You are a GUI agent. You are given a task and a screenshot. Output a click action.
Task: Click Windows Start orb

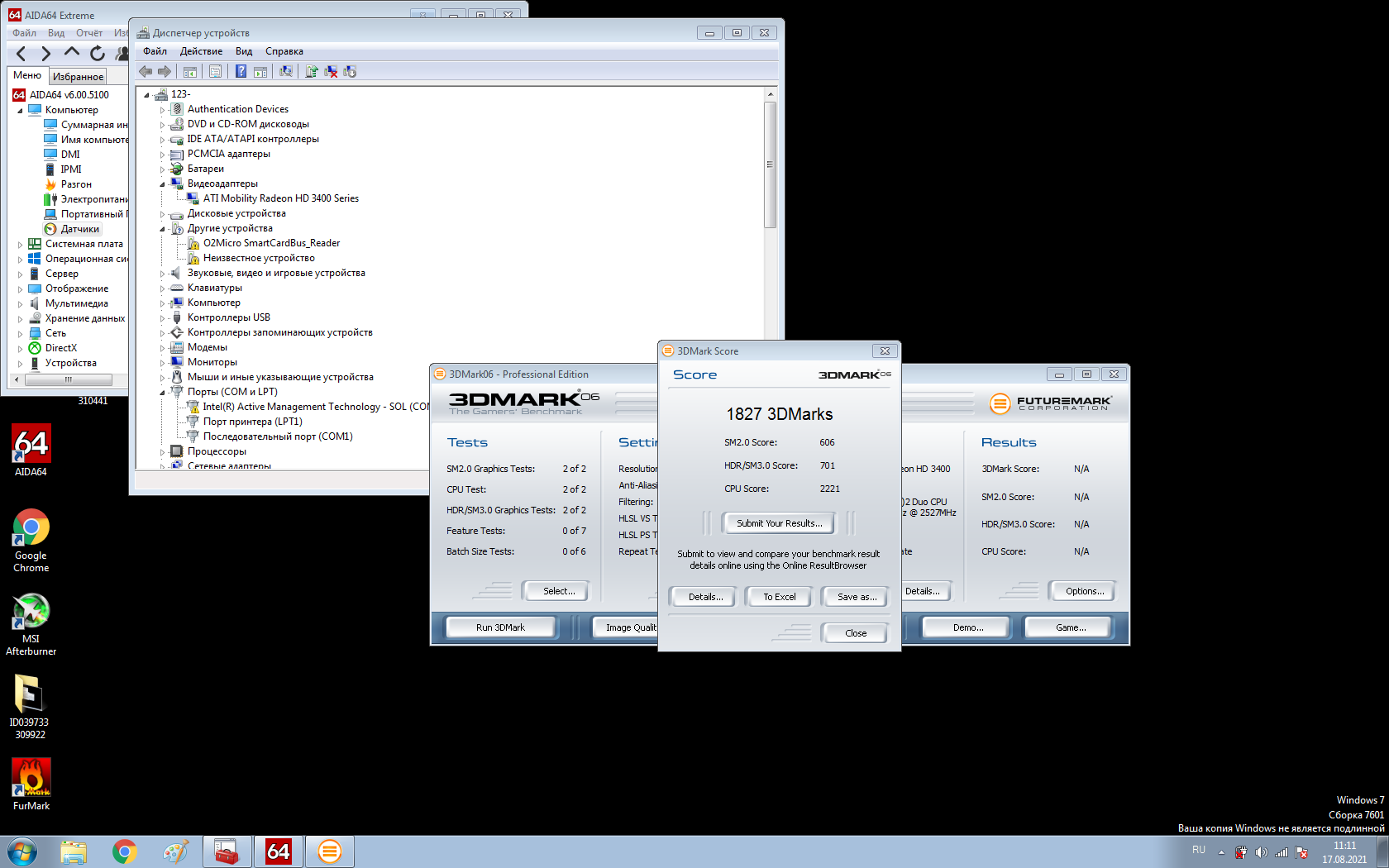pyautogui.click(x=21, y=851)
